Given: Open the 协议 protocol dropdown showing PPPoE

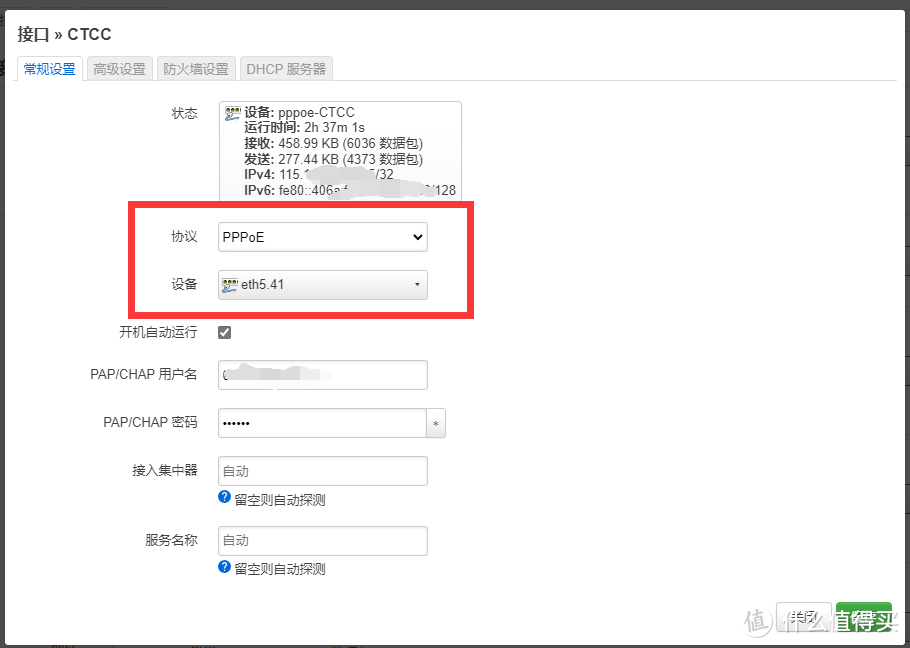Looking at the screenshot, I should pos(322,237).
